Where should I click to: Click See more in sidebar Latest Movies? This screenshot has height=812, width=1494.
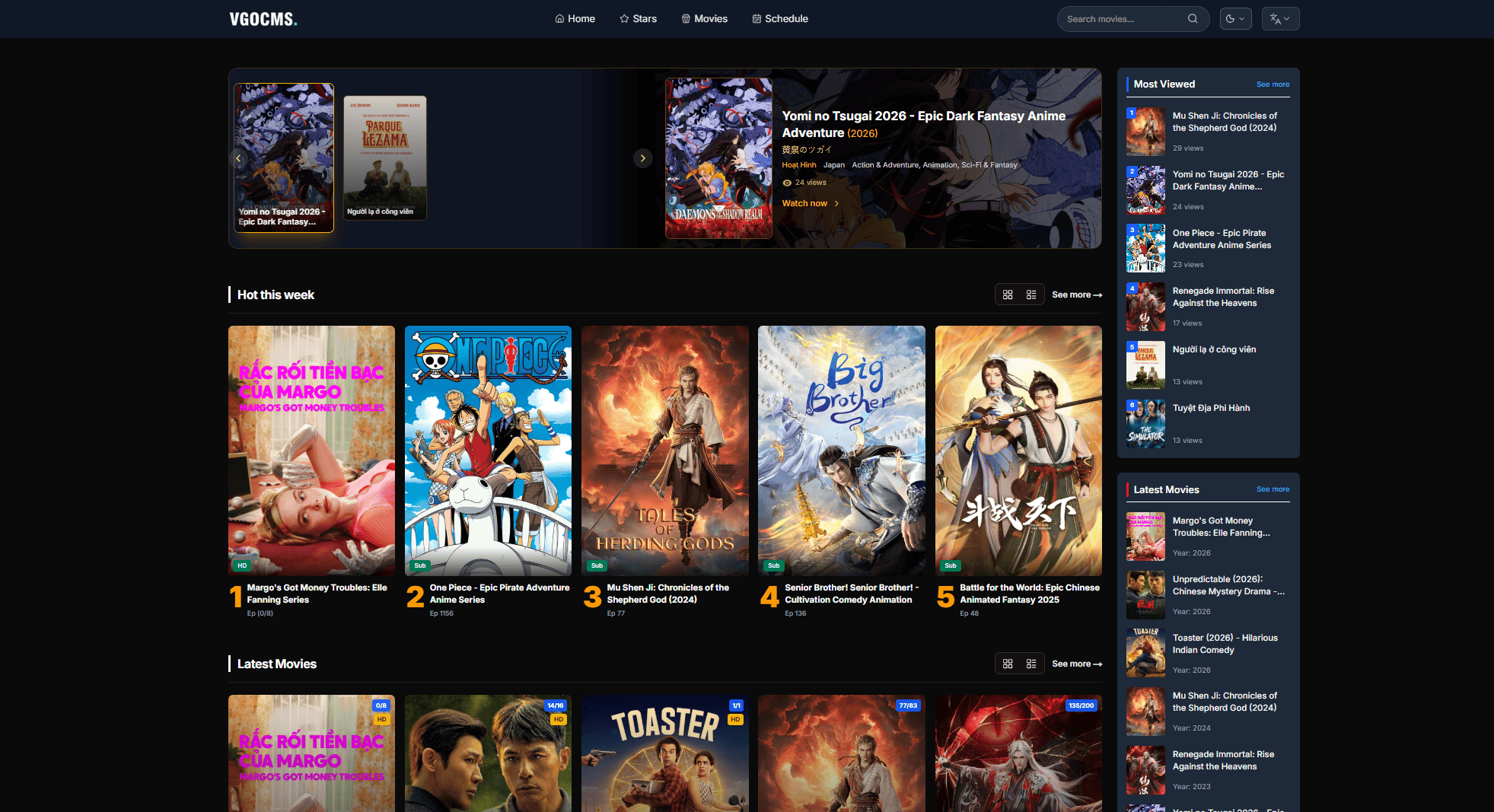pyautogui.click(x=1273, y=489)
